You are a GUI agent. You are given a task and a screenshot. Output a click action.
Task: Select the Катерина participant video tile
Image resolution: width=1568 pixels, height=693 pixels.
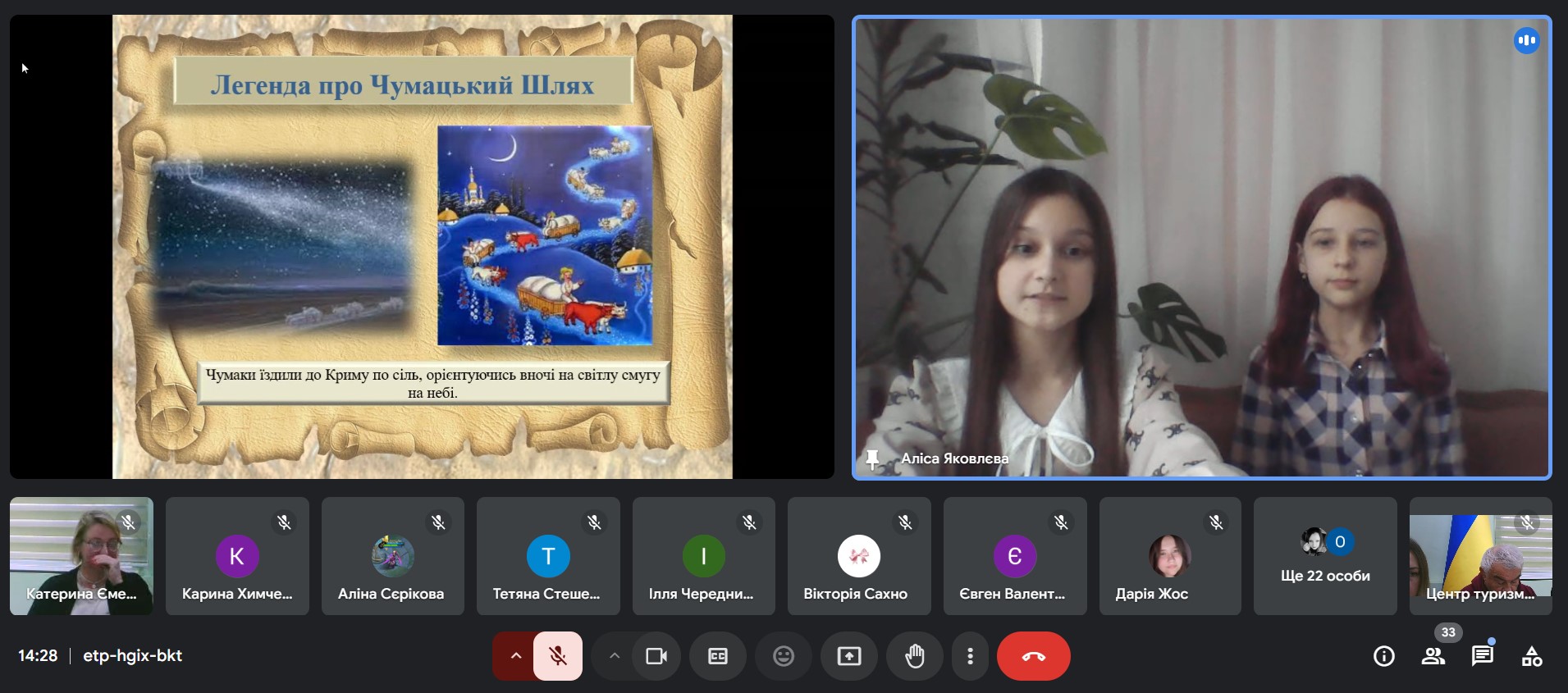81,556
